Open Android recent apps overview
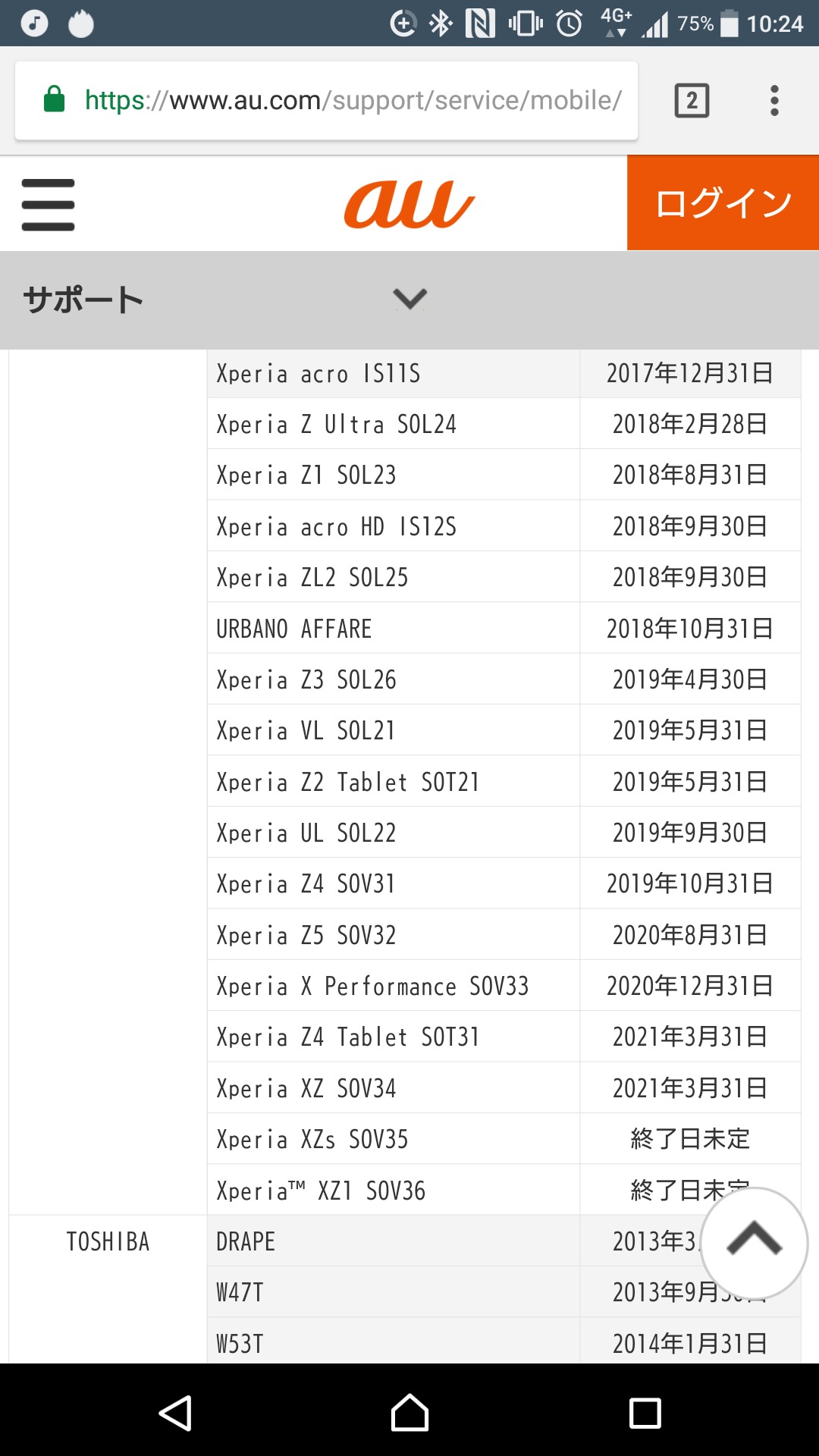 645,1414
